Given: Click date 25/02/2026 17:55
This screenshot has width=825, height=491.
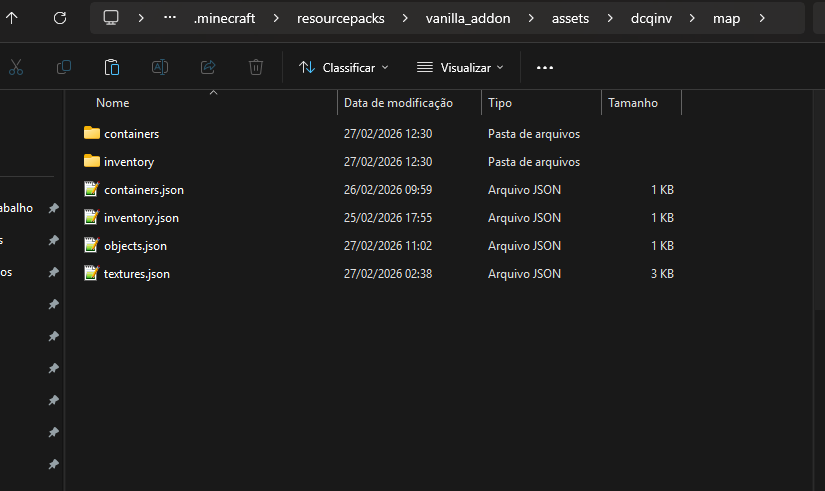Looking at the screenshot, I should click(x=388, y=217).
